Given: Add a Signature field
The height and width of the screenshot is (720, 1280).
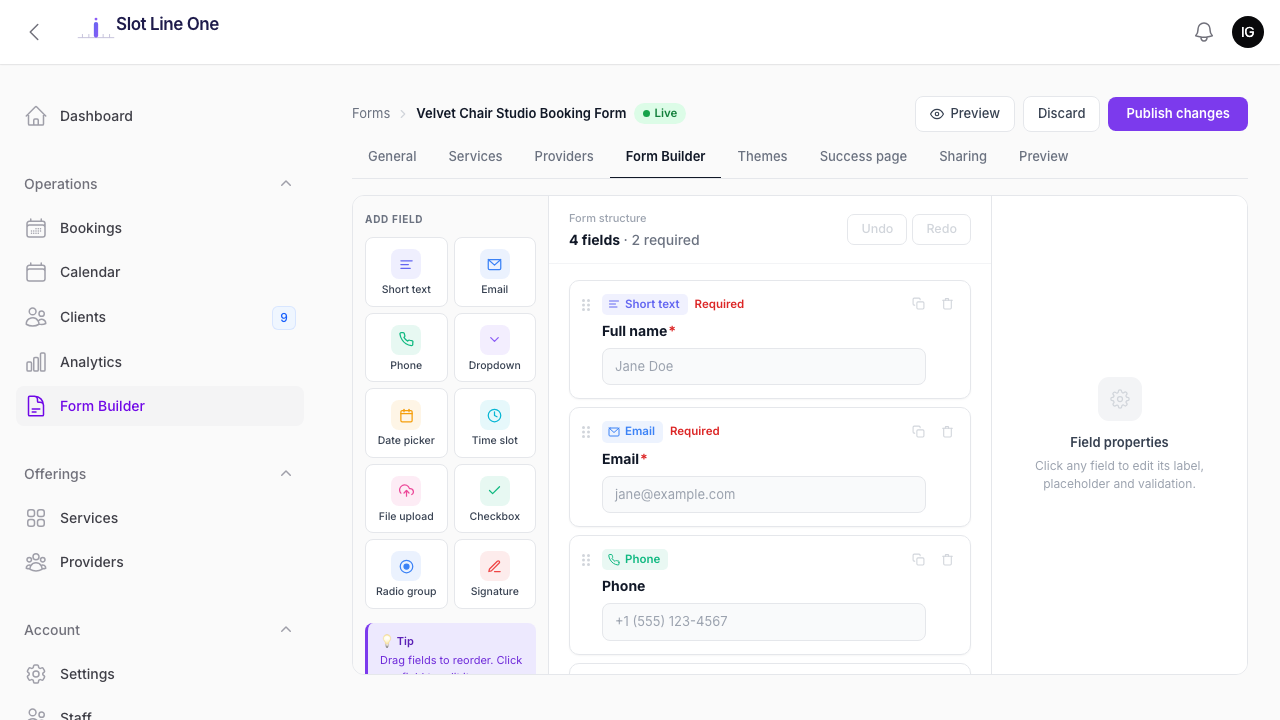Looking at the screenshot, I should tap(495, 574).
